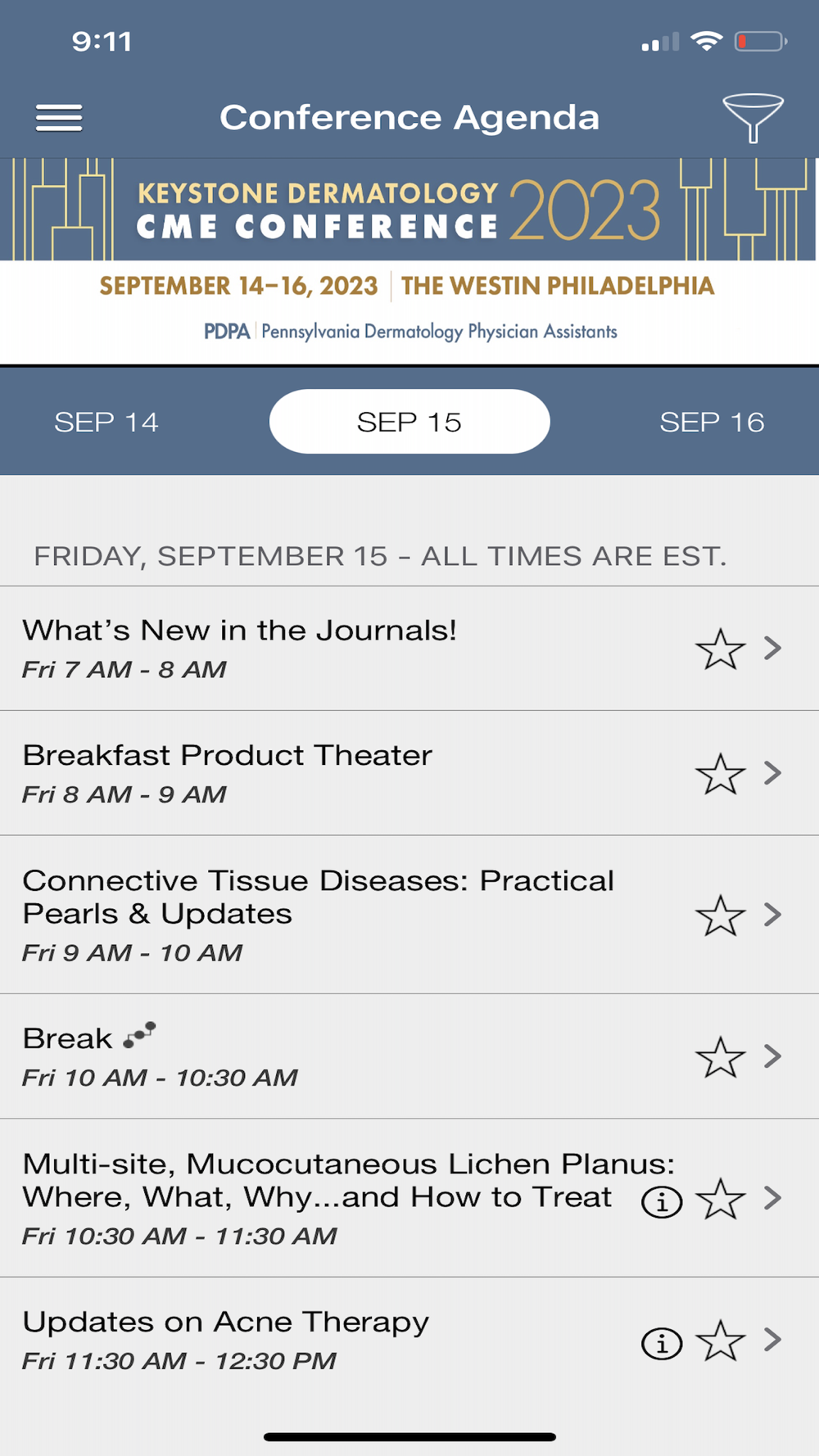Show info for Mucocutaneous Lichen Planus session
Image resolution: width=819 pixels, height=1456 pixels.
pos(662,1201)
